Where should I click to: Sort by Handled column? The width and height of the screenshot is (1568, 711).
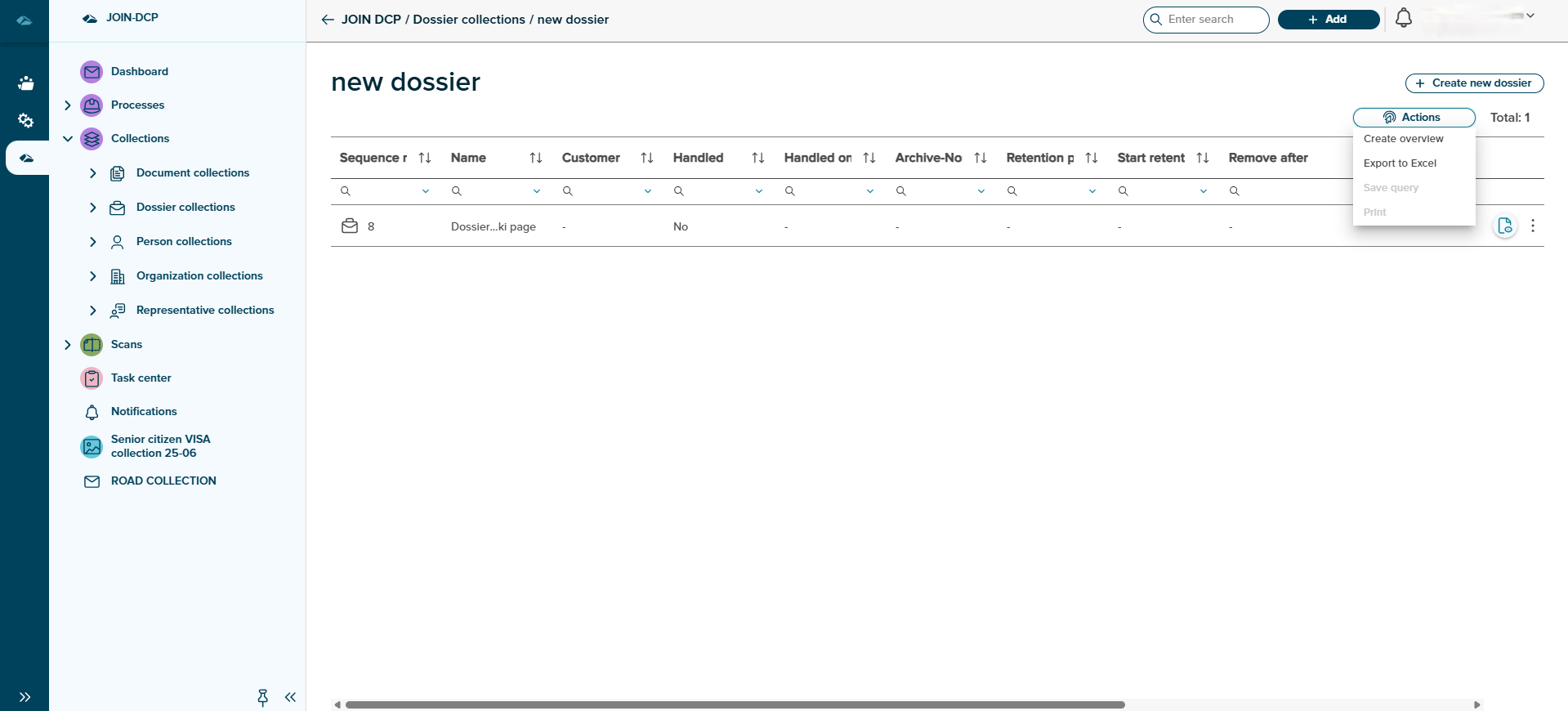pyautogui.click(x=758, y=158)
